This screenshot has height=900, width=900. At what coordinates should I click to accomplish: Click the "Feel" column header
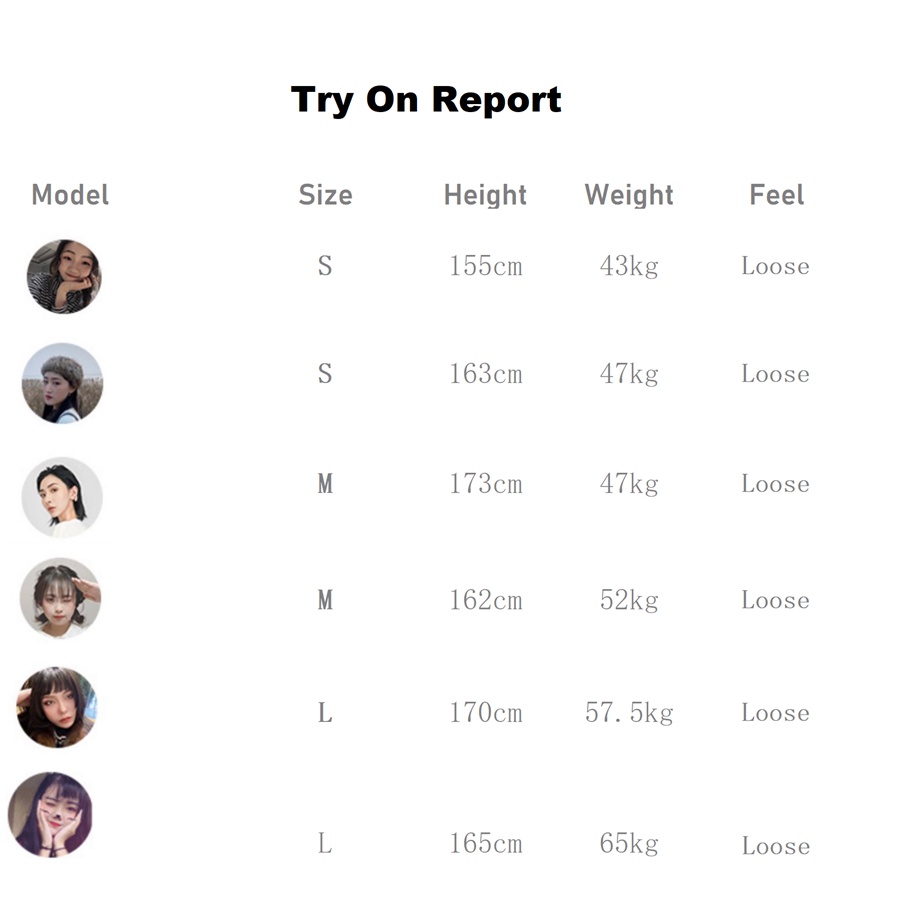click(776, 195)
